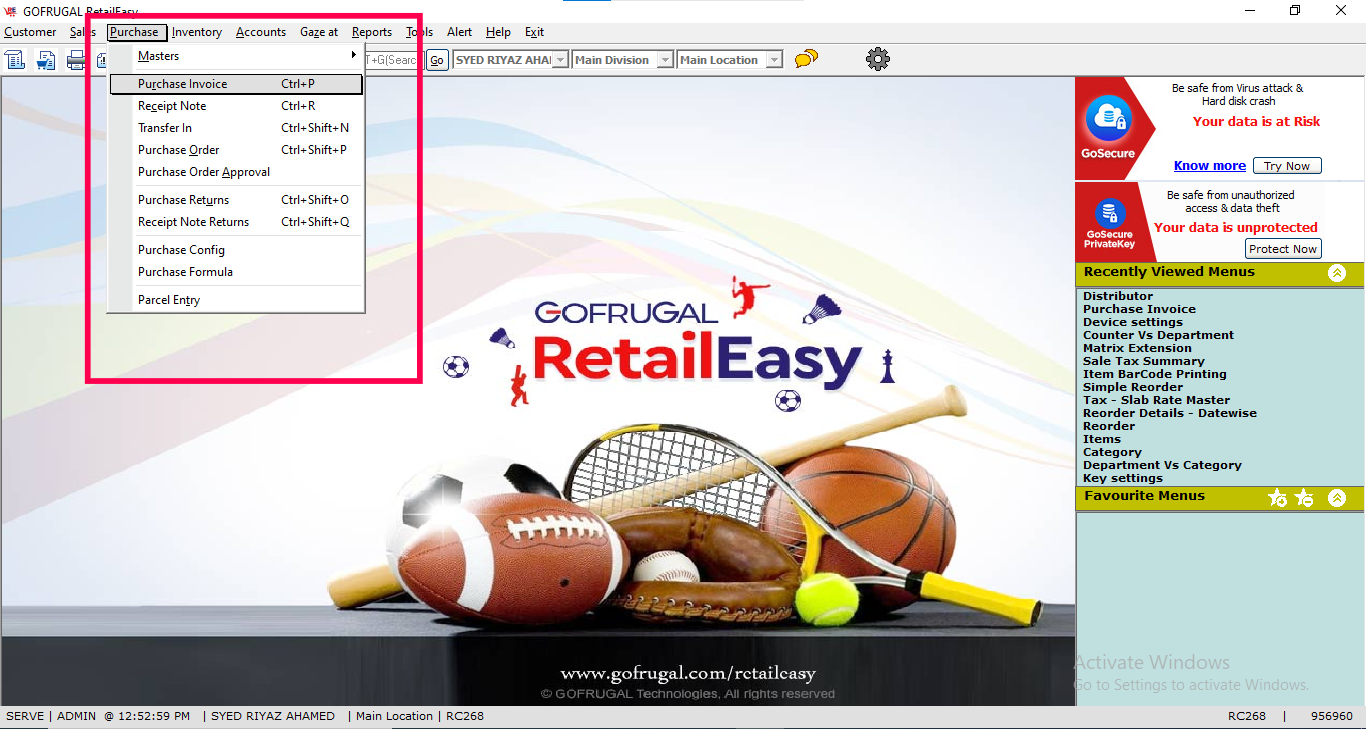Open Simple Reorder from recent menus
Screen dimensions: 1366x729
pyautogui.click(x=1133, y=387)
